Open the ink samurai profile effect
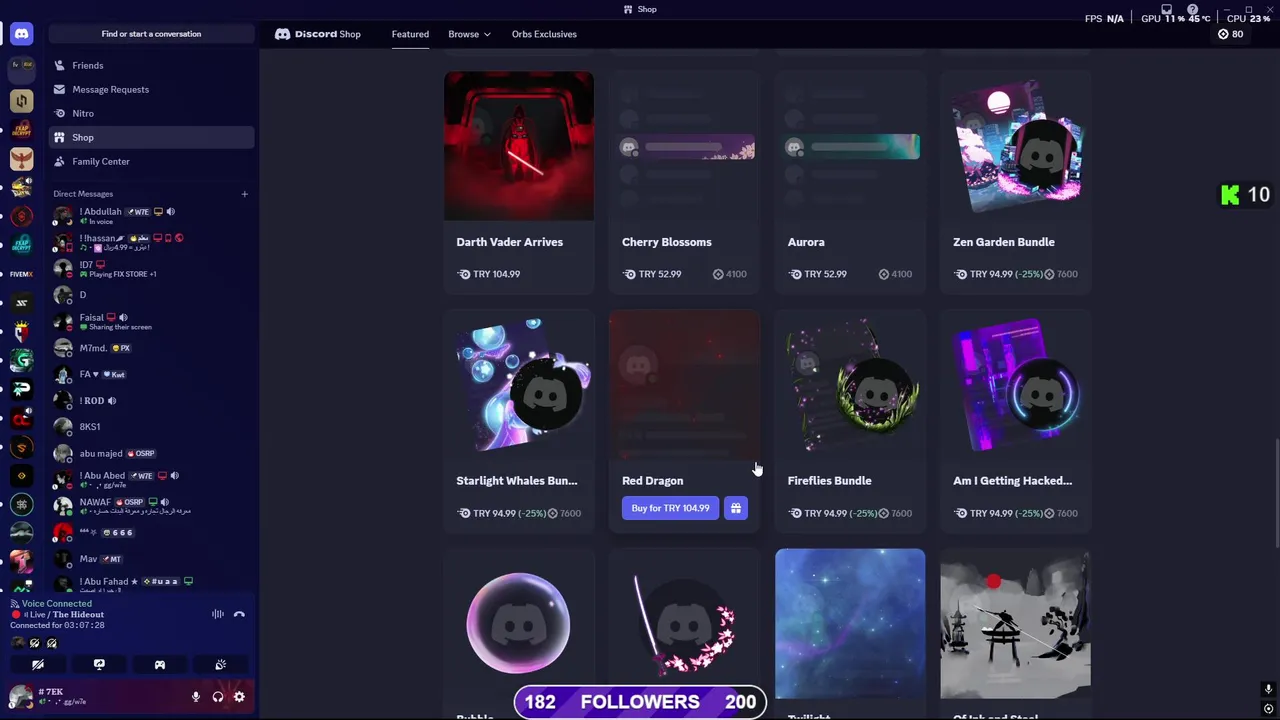 (x=1016, y=624)
